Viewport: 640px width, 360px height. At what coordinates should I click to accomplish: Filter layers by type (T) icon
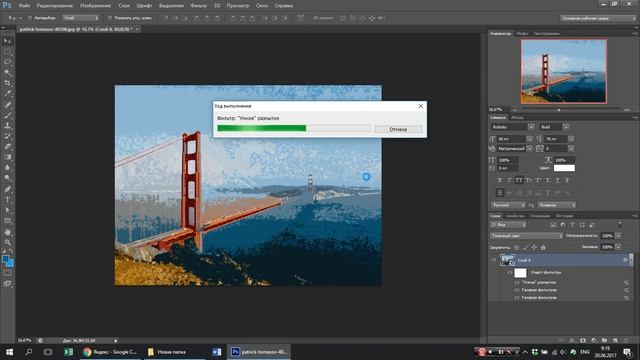[x=572, y=225]
